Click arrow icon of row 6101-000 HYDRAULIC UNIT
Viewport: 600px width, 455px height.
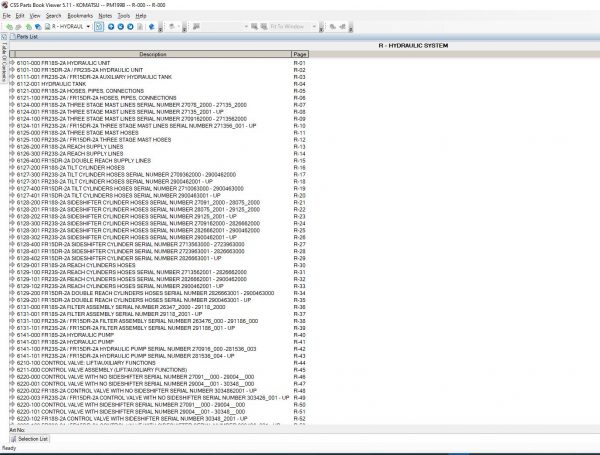click(12, 63)
